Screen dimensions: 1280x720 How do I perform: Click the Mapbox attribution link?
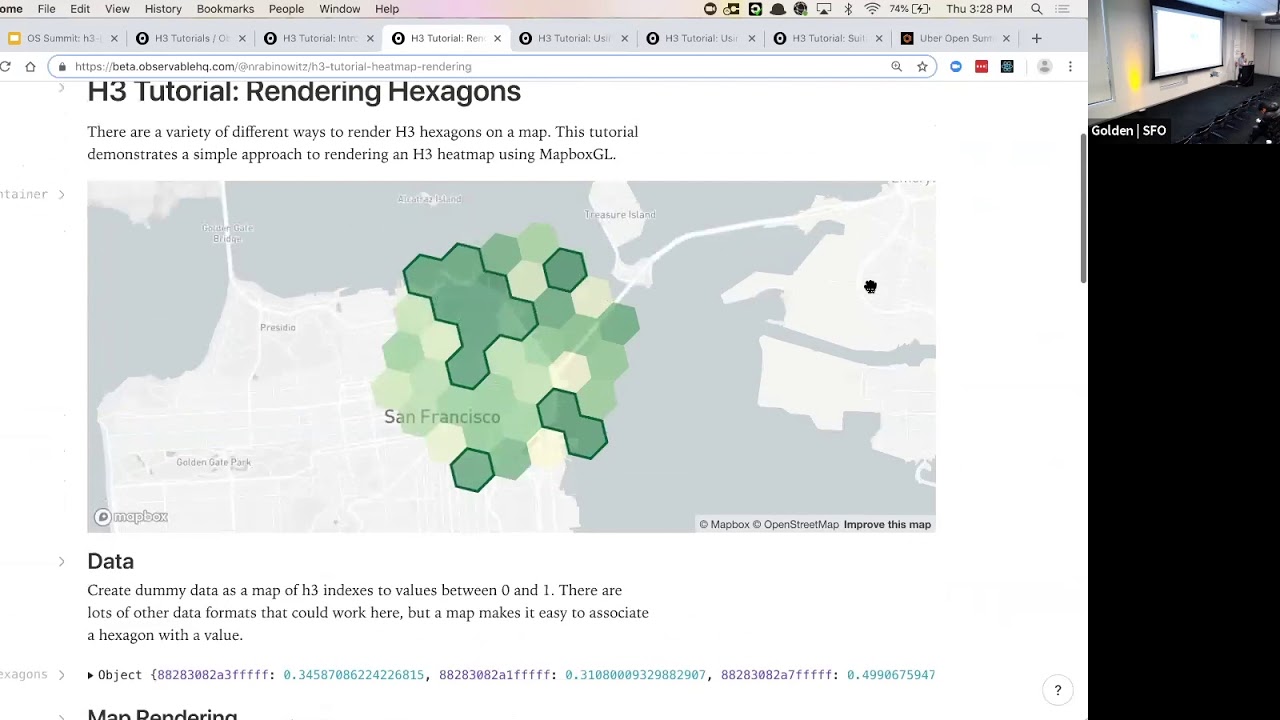724,524
